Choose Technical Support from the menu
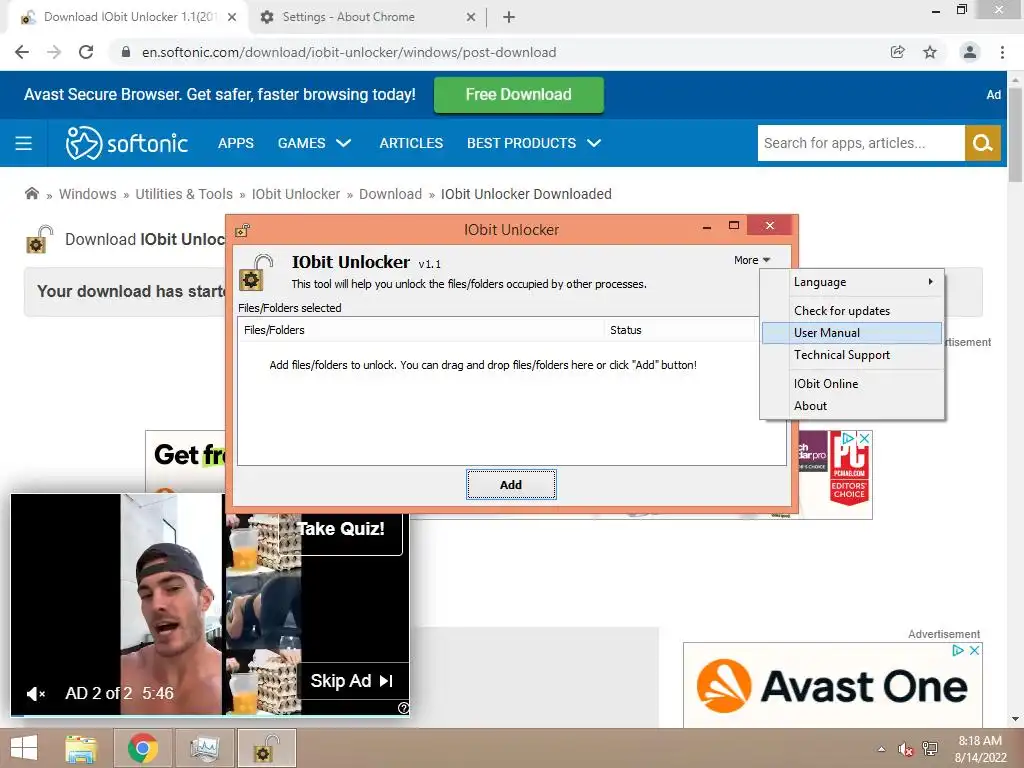The width and height of the screenshot is (1024, 768). click(x=852, y=355)
